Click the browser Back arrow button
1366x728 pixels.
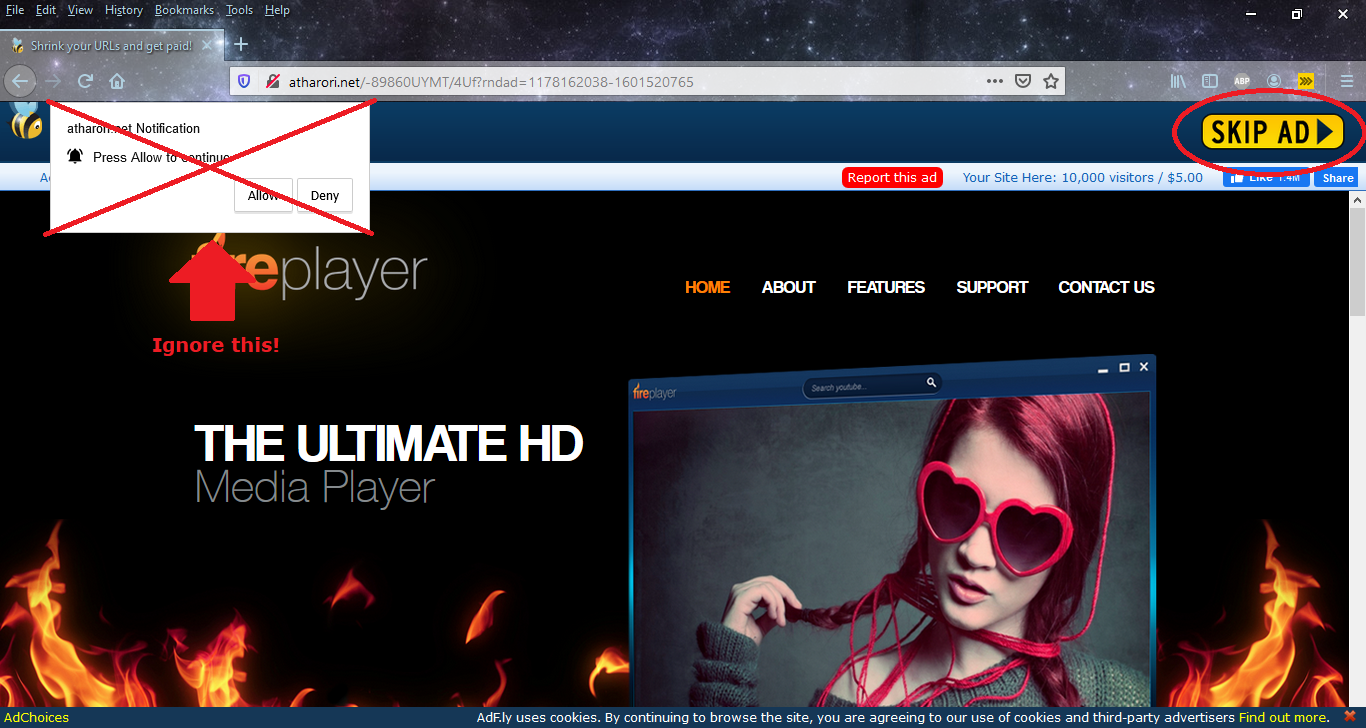(x=21, y=81)
